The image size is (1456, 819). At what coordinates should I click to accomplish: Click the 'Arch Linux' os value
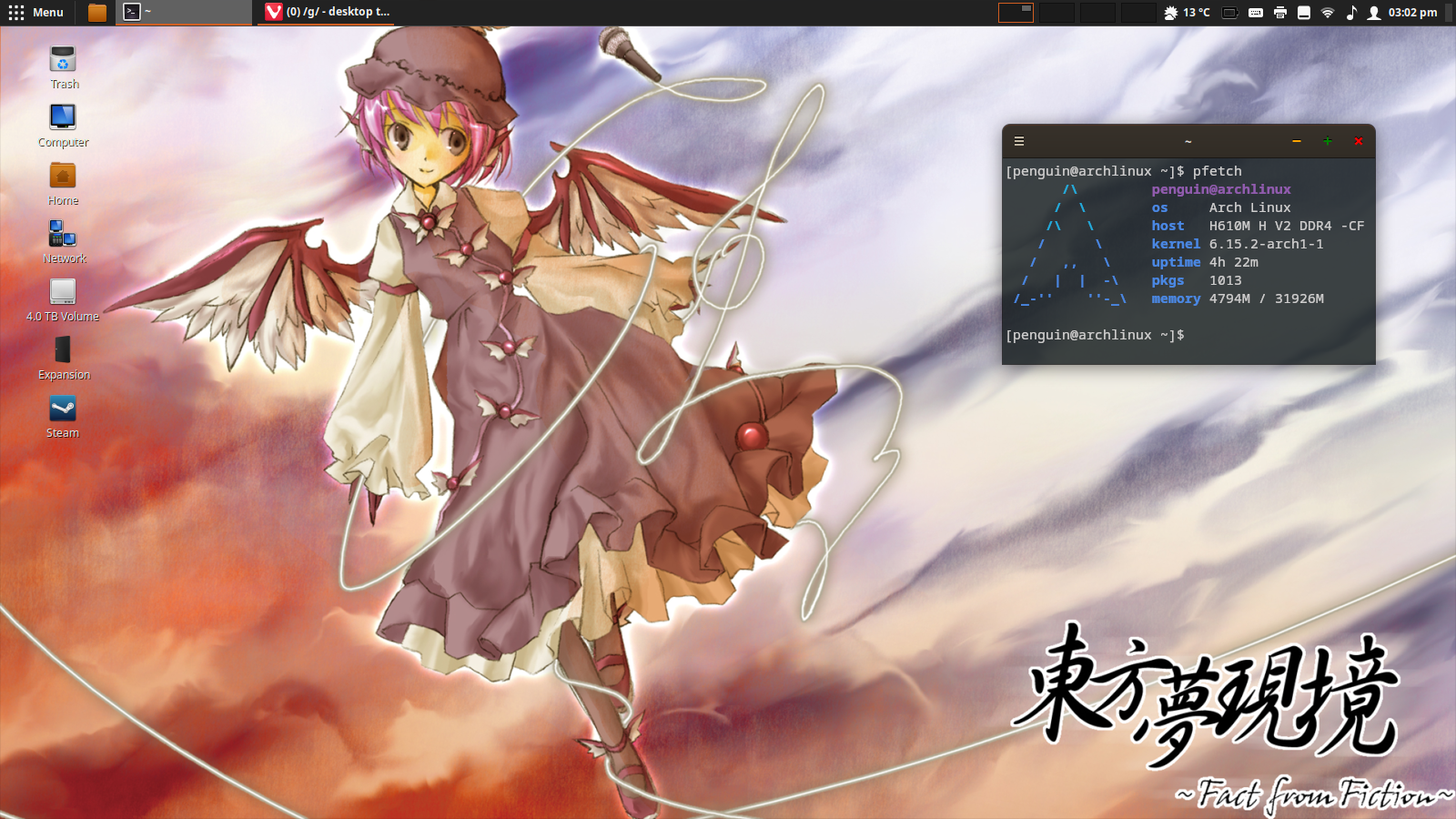pyautogui.click(x=1249, y=207)
